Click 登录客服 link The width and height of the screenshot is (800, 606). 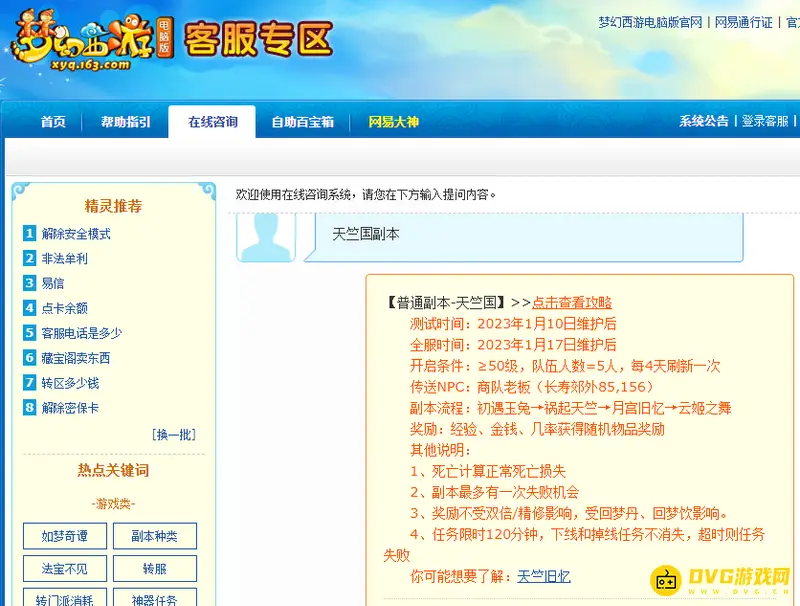[765, 121]
